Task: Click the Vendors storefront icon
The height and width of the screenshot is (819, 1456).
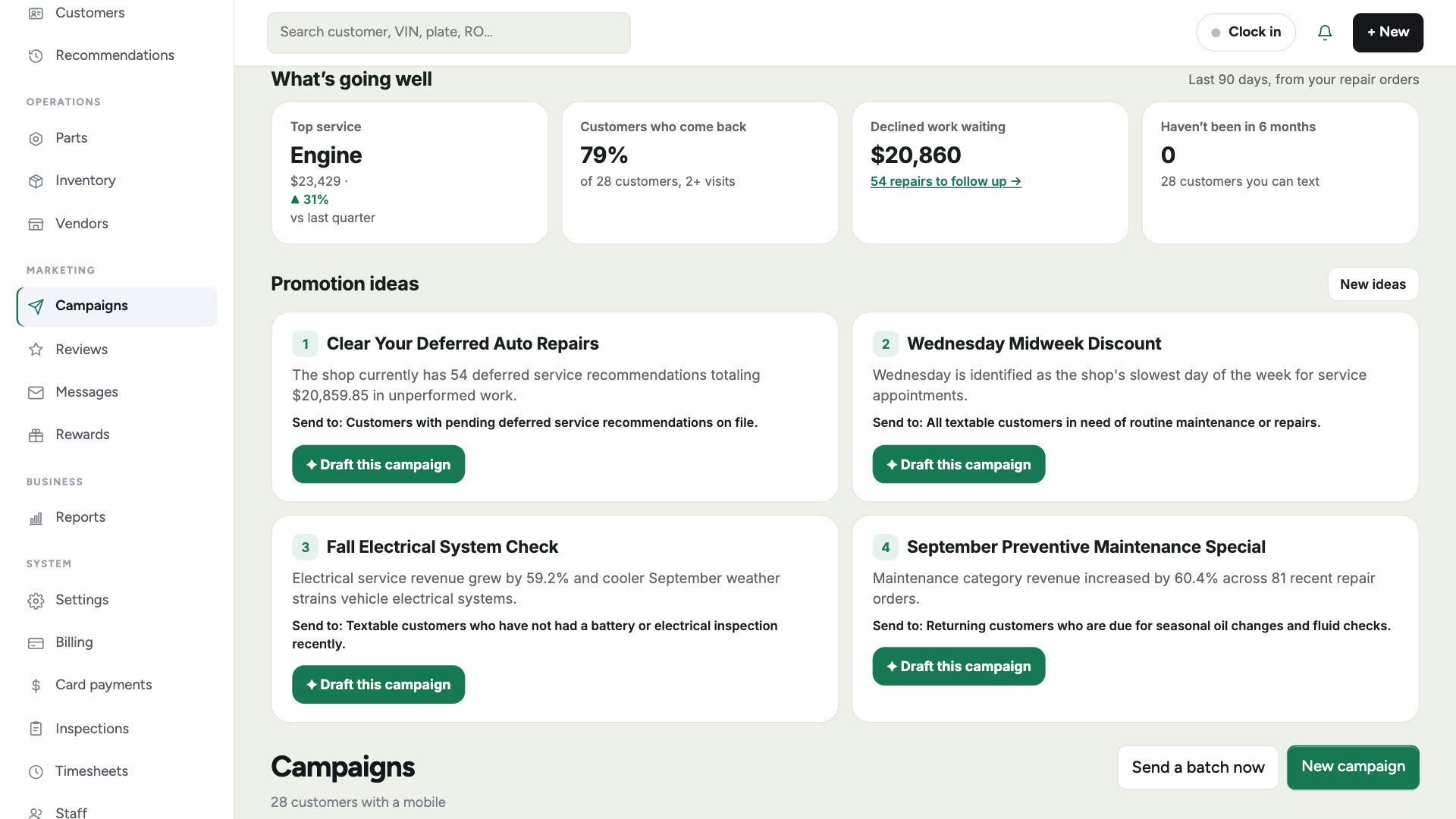Action: coord(36,224)
